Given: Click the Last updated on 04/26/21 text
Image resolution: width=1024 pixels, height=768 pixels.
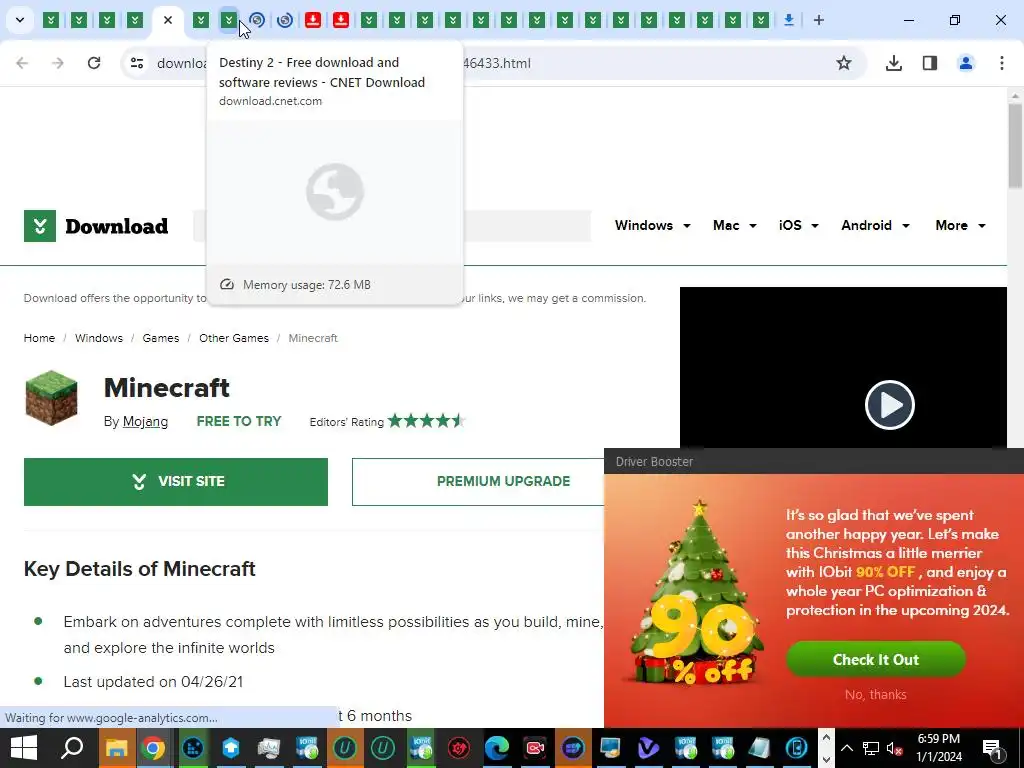Looking at the screenshot, I should click(153, 682).
